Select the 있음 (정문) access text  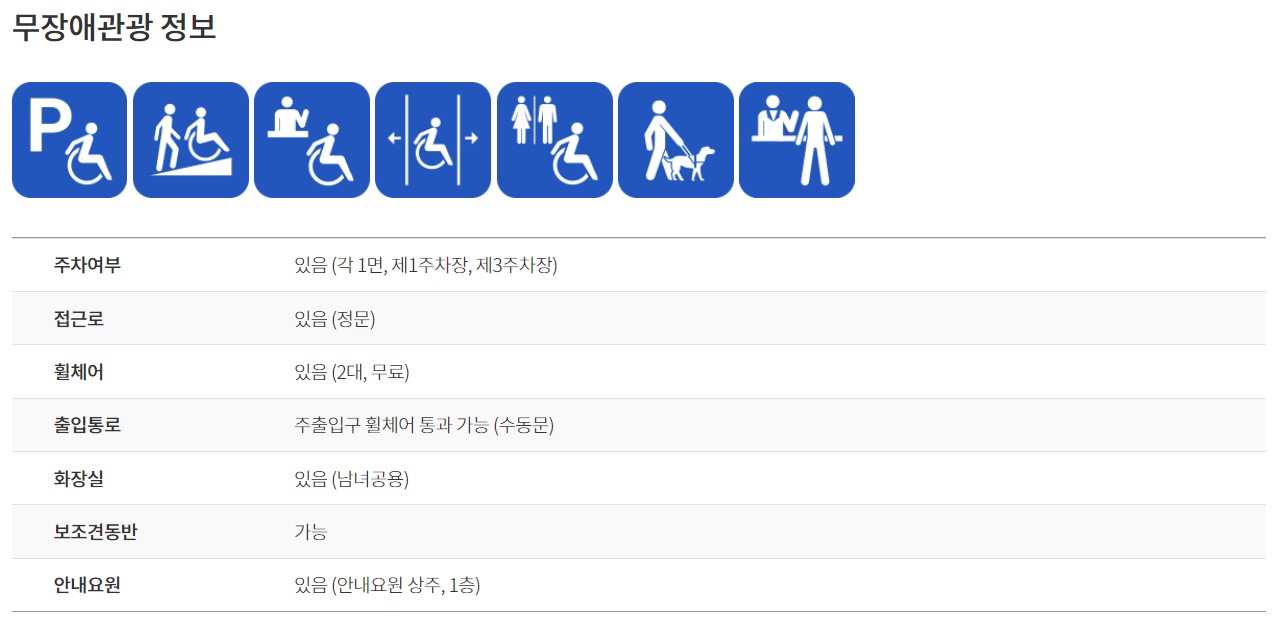(335, 319)
